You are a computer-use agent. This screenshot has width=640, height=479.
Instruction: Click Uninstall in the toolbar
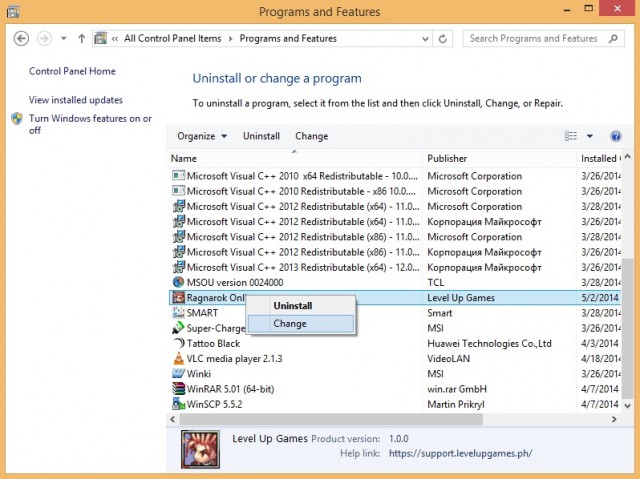(261, 136)
